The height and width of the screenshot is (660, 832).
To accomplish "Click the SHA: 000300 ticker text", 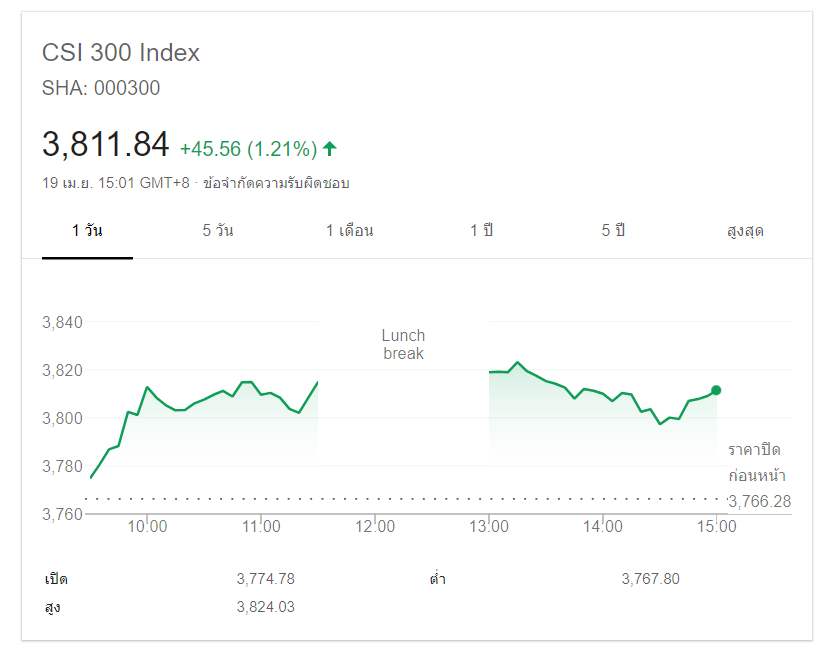I will 101,88.
